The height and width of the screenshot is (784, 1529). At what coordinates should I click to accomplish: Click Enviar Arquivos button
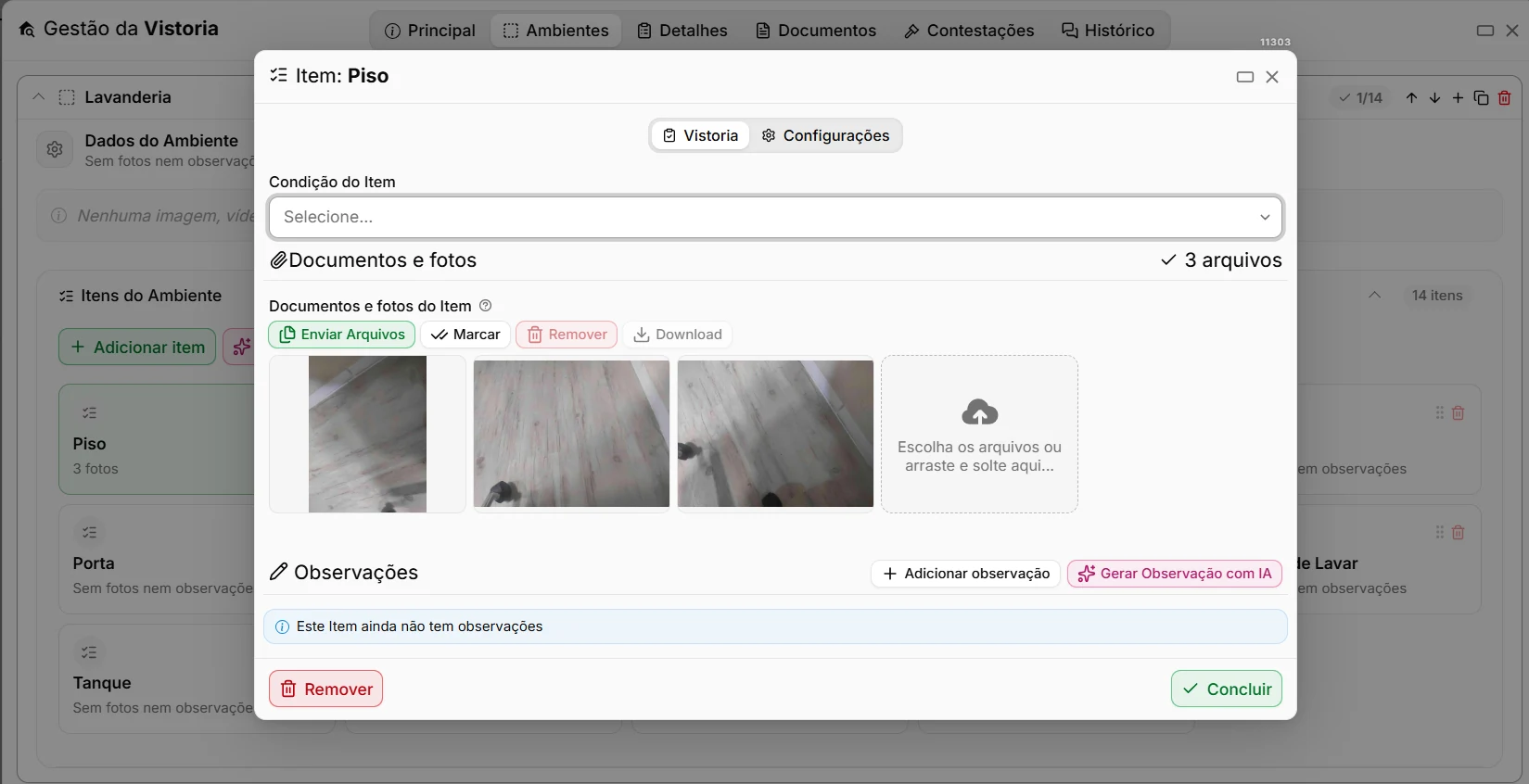coord(342,335)
